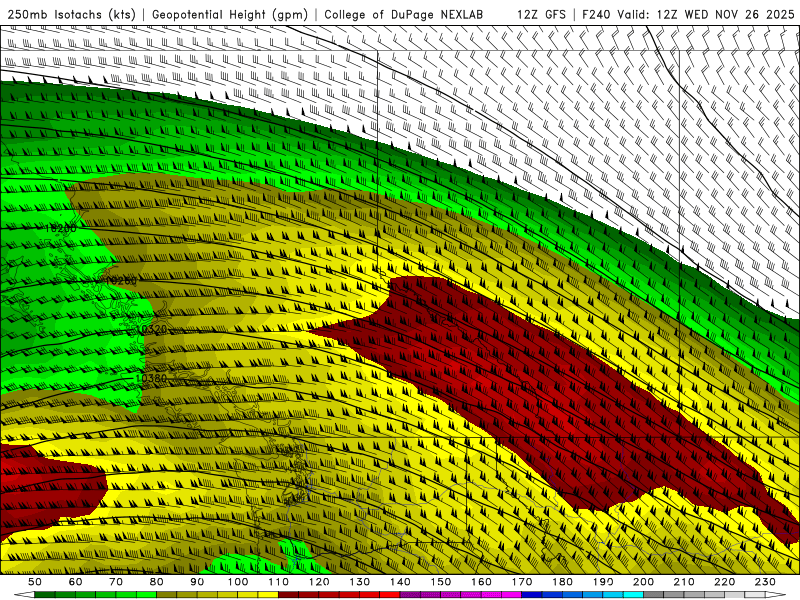
Task: Click the colorbar label '150'
Action: 440,582
